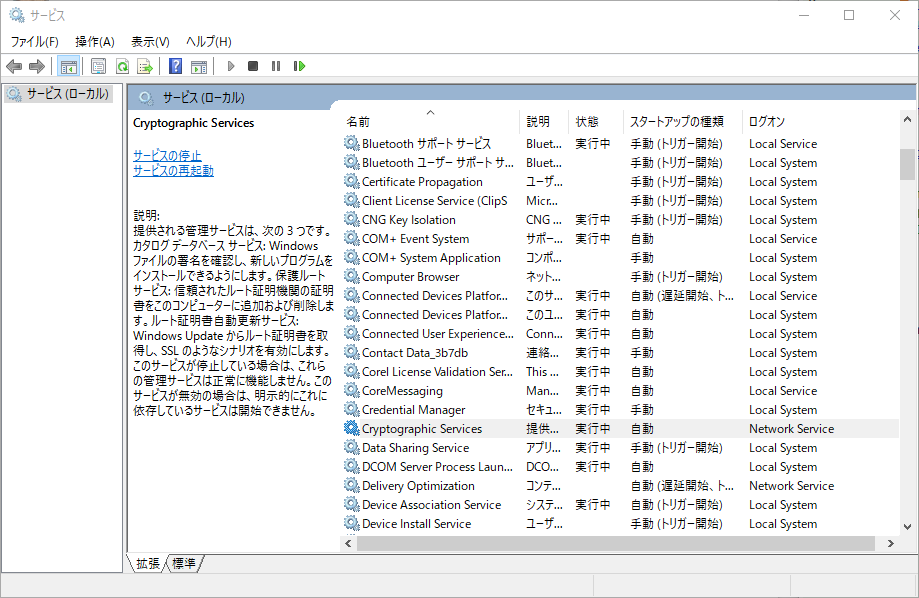Screen dimensions: 919x598
Task: Toggle the action pane toolbar icon
Action: (x=199, y=66)
